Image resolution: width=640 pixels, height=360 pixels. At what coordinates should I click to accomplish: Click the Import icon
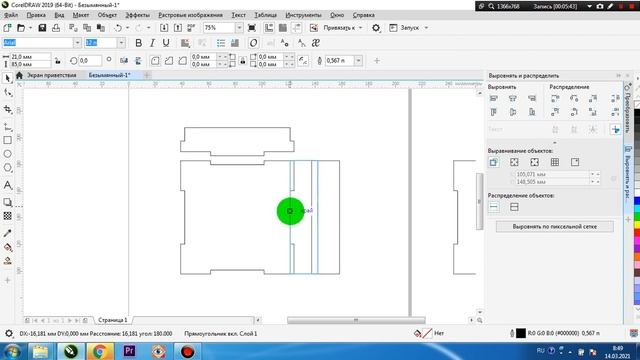[164, 28]
